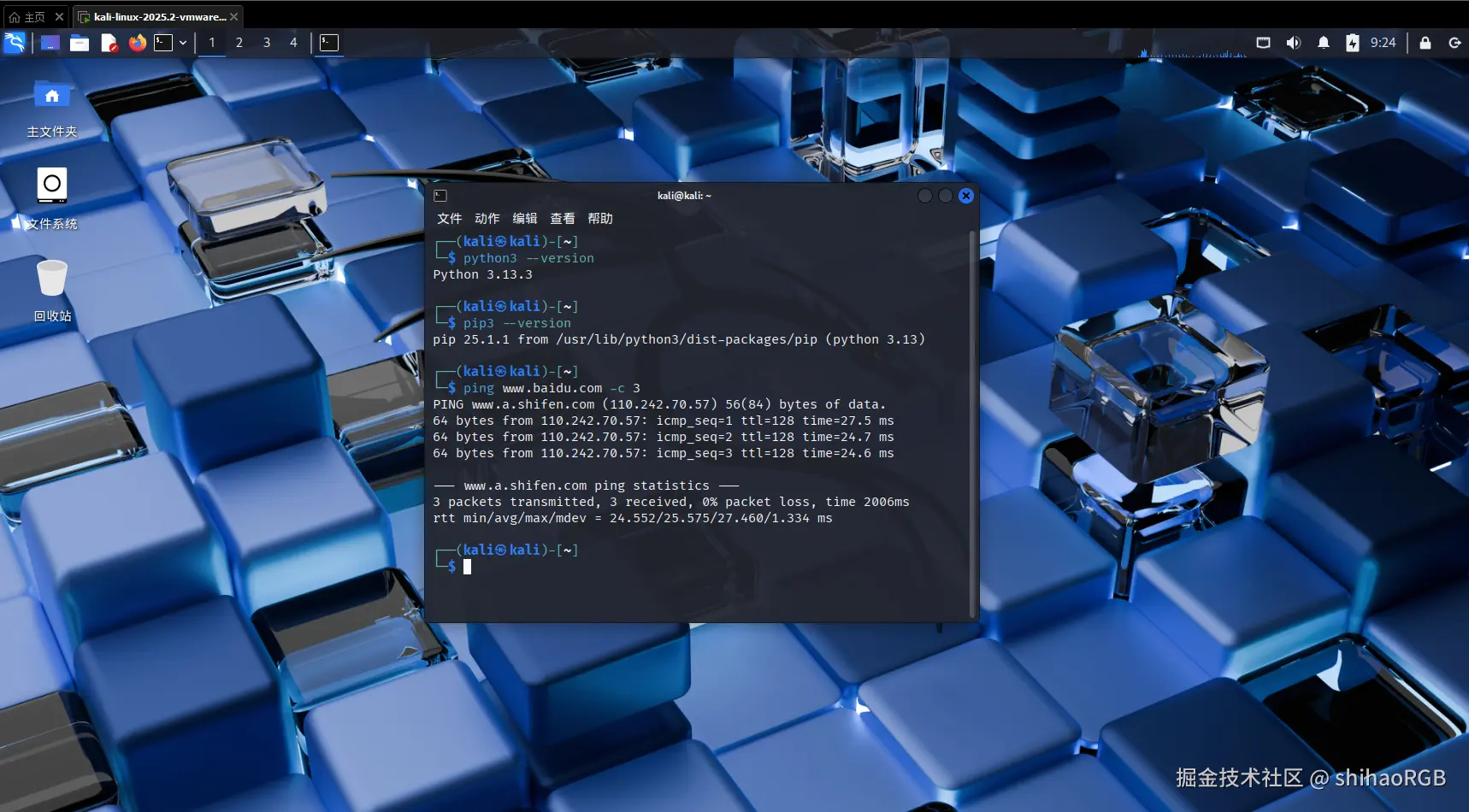The image size is (1469, 812).
Task: Close the kali-linux-2025.2-vmware tab
Action: [x=233, y=16]
